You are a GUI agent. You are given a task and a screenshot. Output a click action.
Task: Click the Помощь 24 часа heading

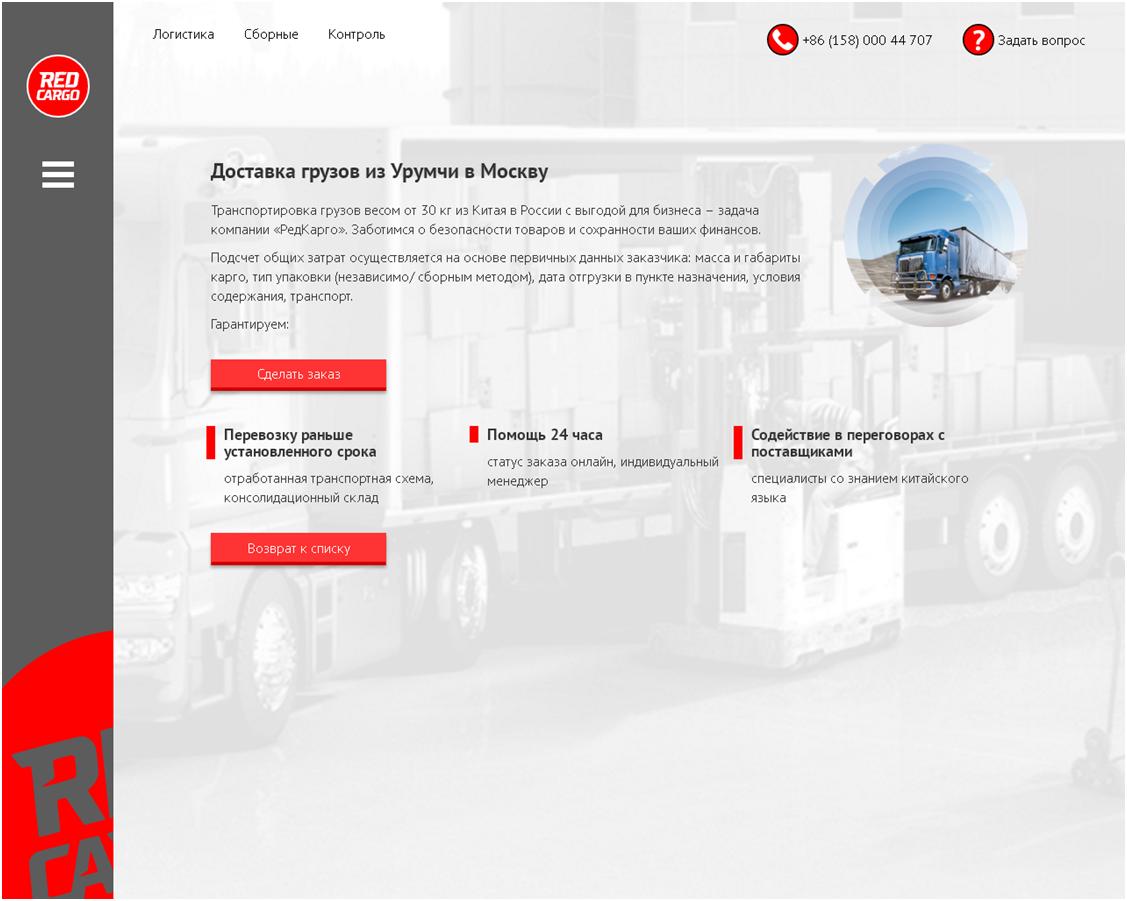545,435
